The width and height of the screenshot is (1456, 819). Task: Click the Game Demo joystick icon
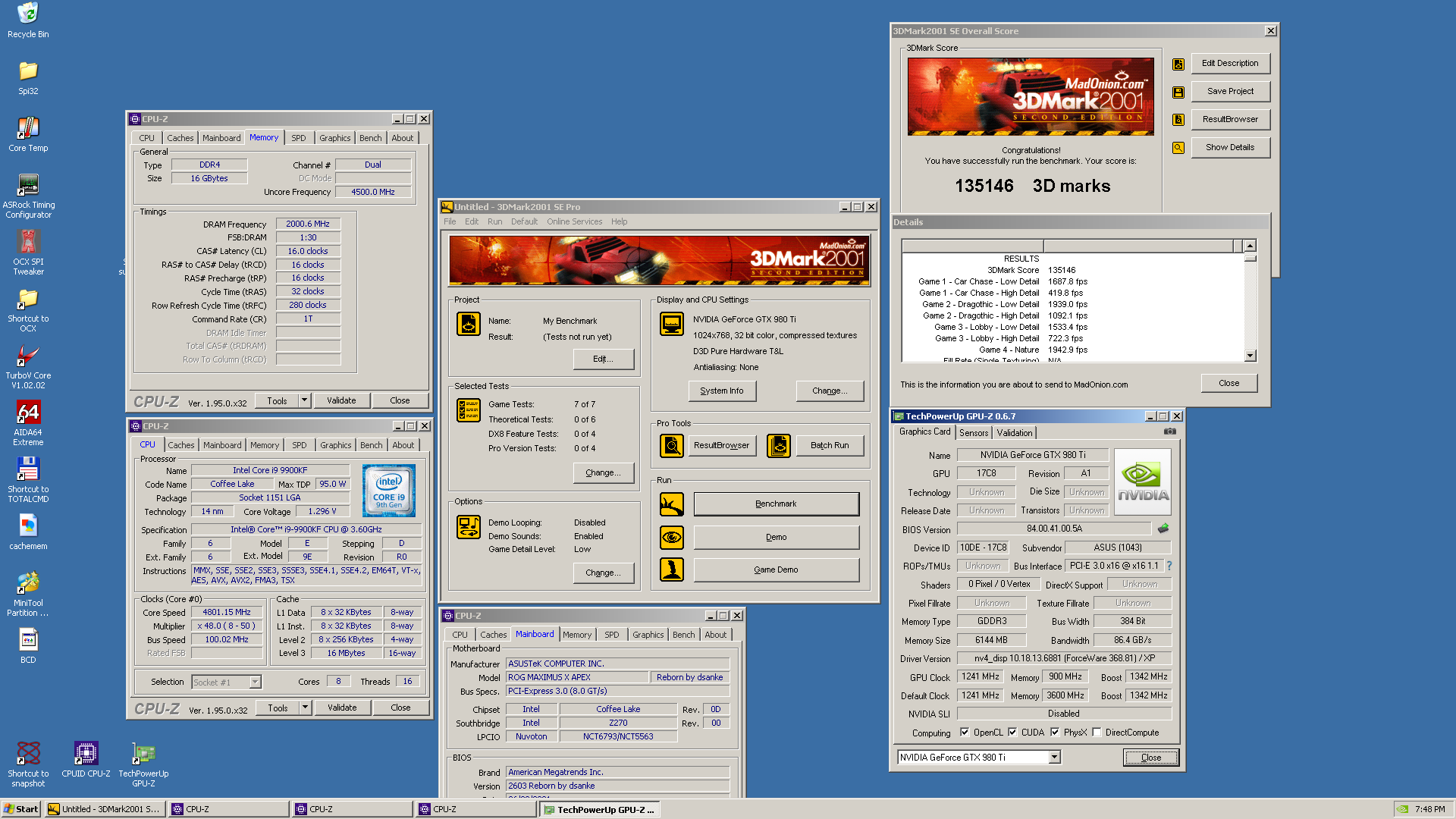tap(672, 570)
